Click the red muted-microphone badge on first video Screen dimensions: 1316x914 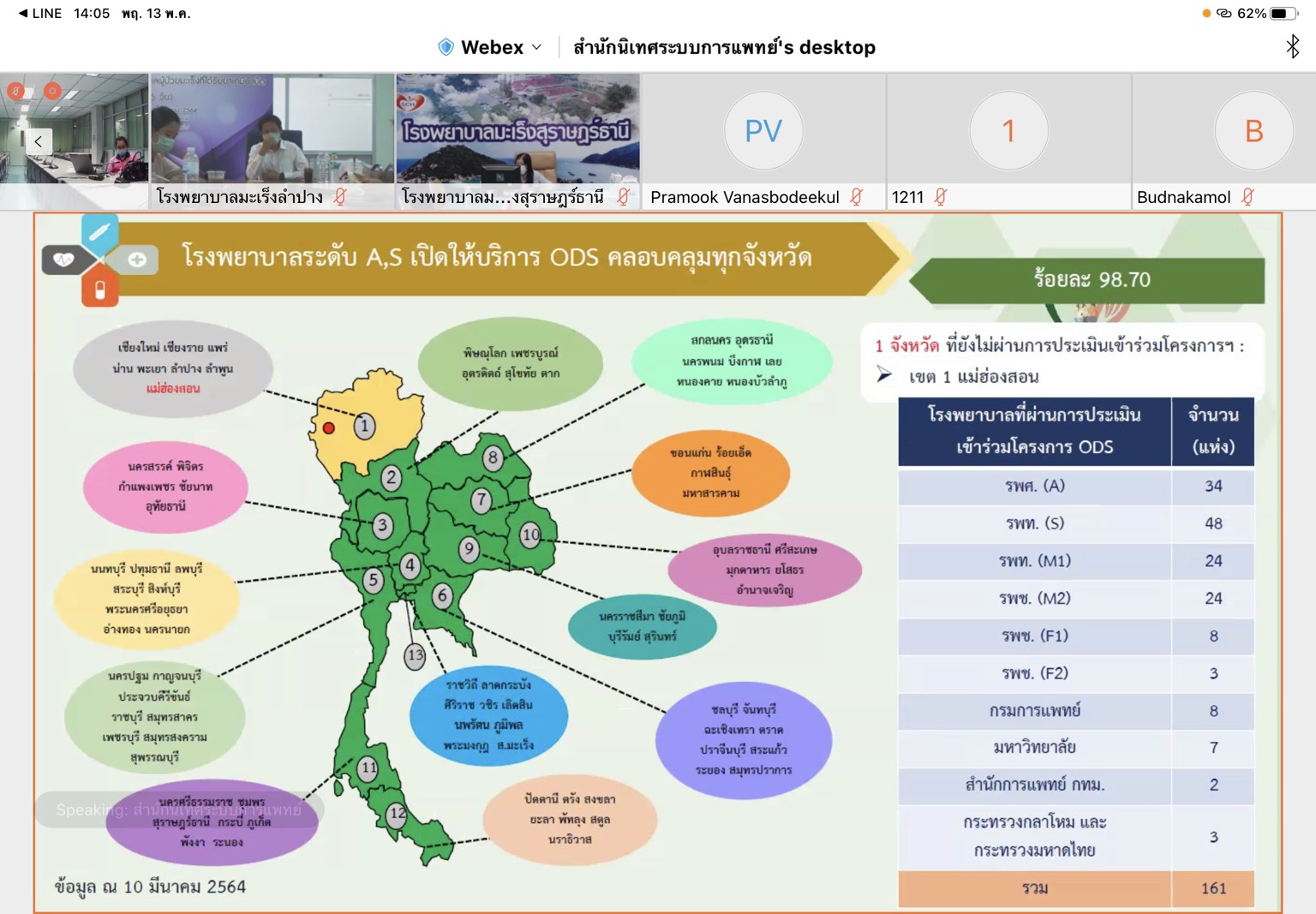15,90
